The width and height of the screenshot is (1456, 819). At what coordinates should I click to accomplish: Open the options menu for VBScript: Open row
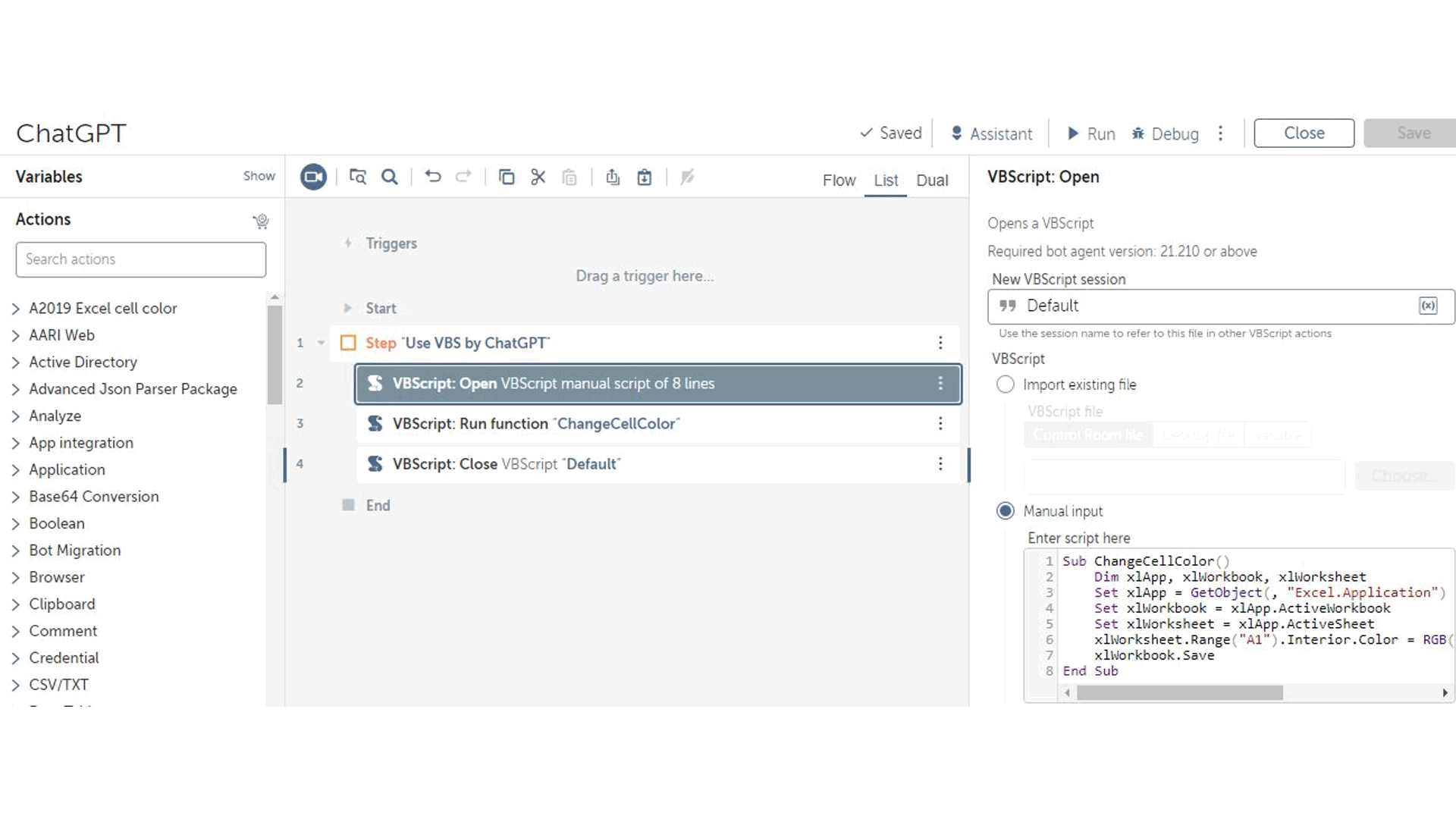tap(940, 383)
